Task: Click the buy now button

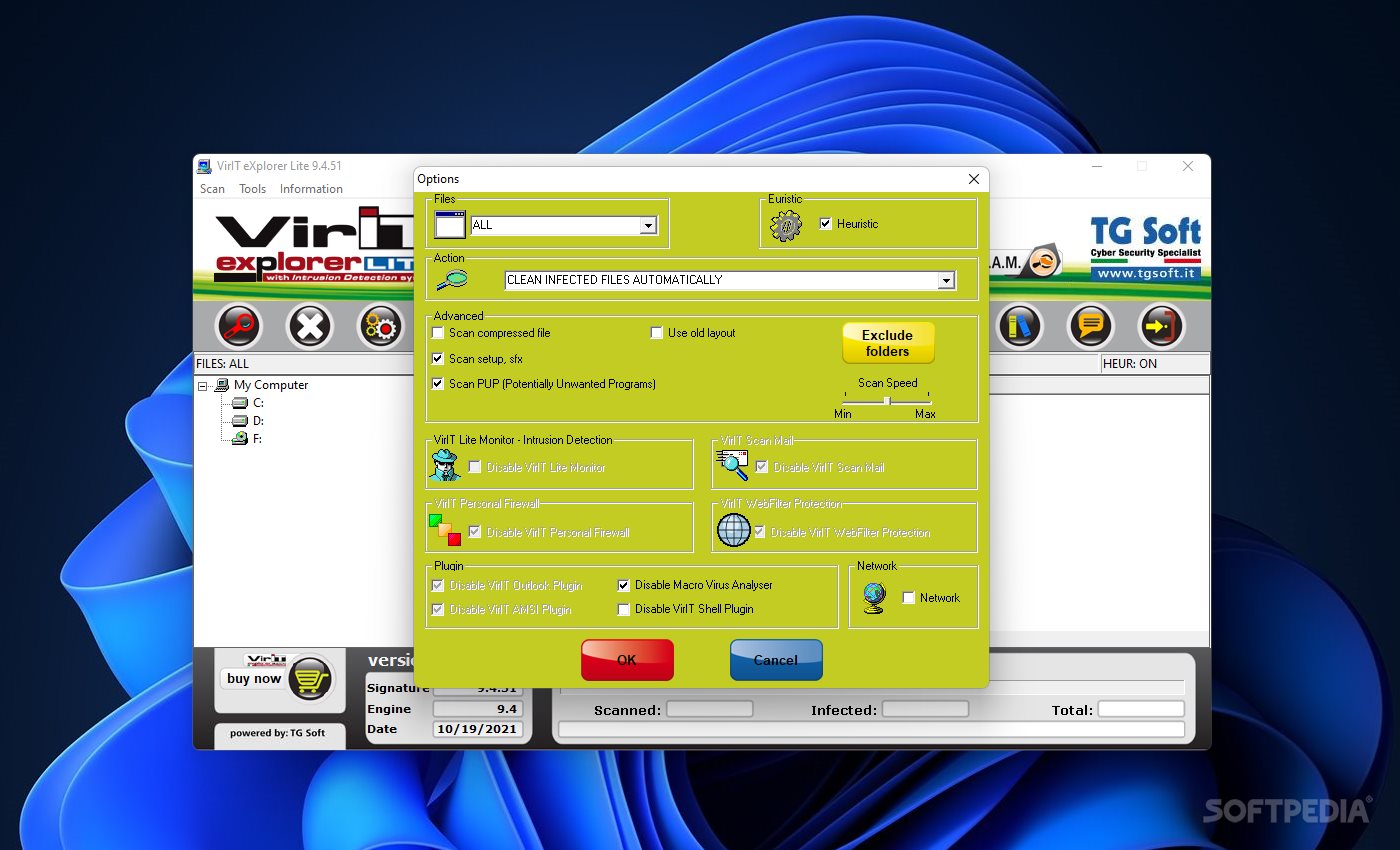Action: (254, 678)
